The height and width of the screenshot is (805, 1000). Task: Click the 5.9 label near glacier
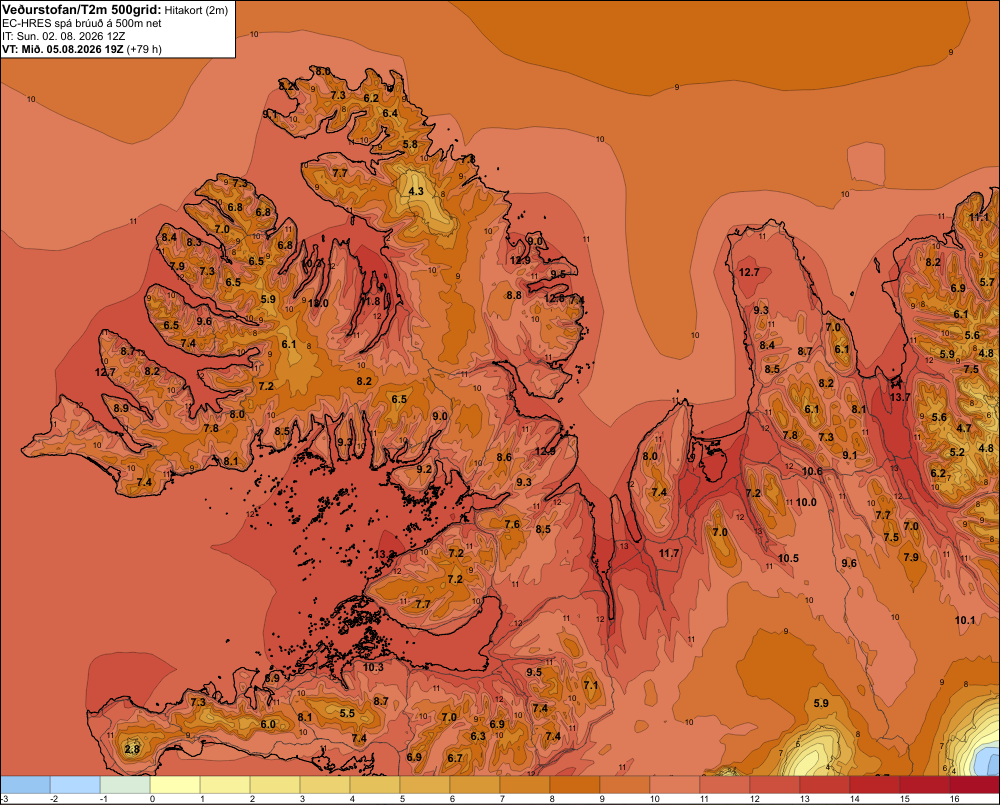click(x=821, y=703)
